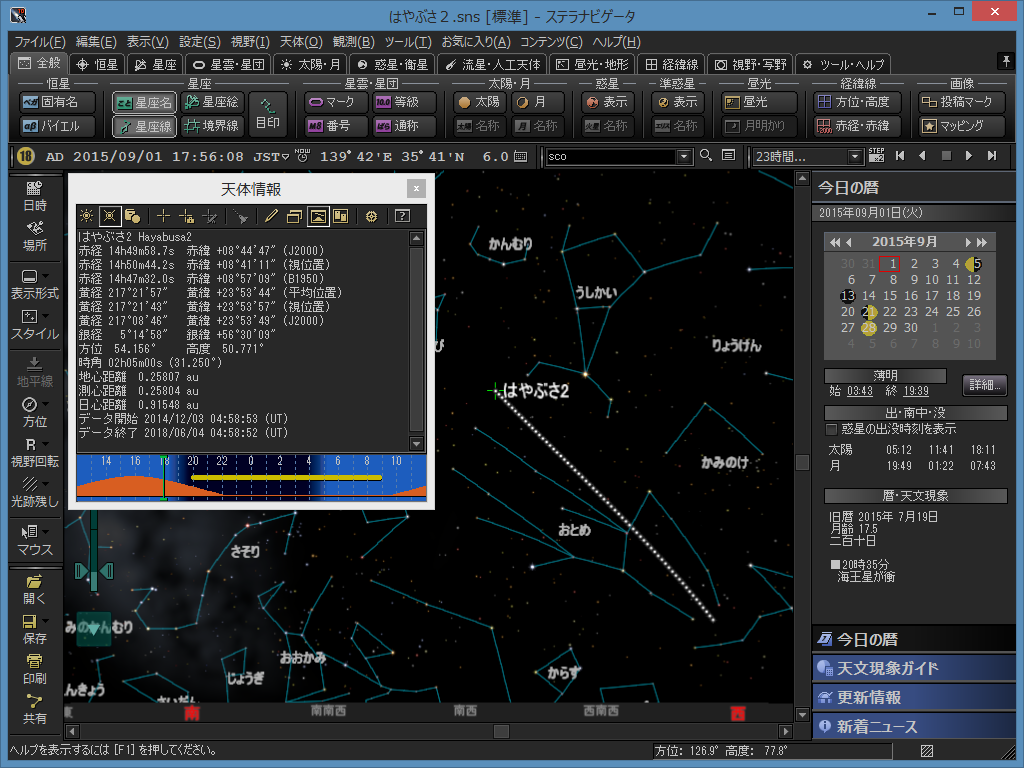This screenshot has width=1024, height=768.
Task: Expand the マウス mouse mode menu
Action: pyautogui.click(x=45, y=532)
